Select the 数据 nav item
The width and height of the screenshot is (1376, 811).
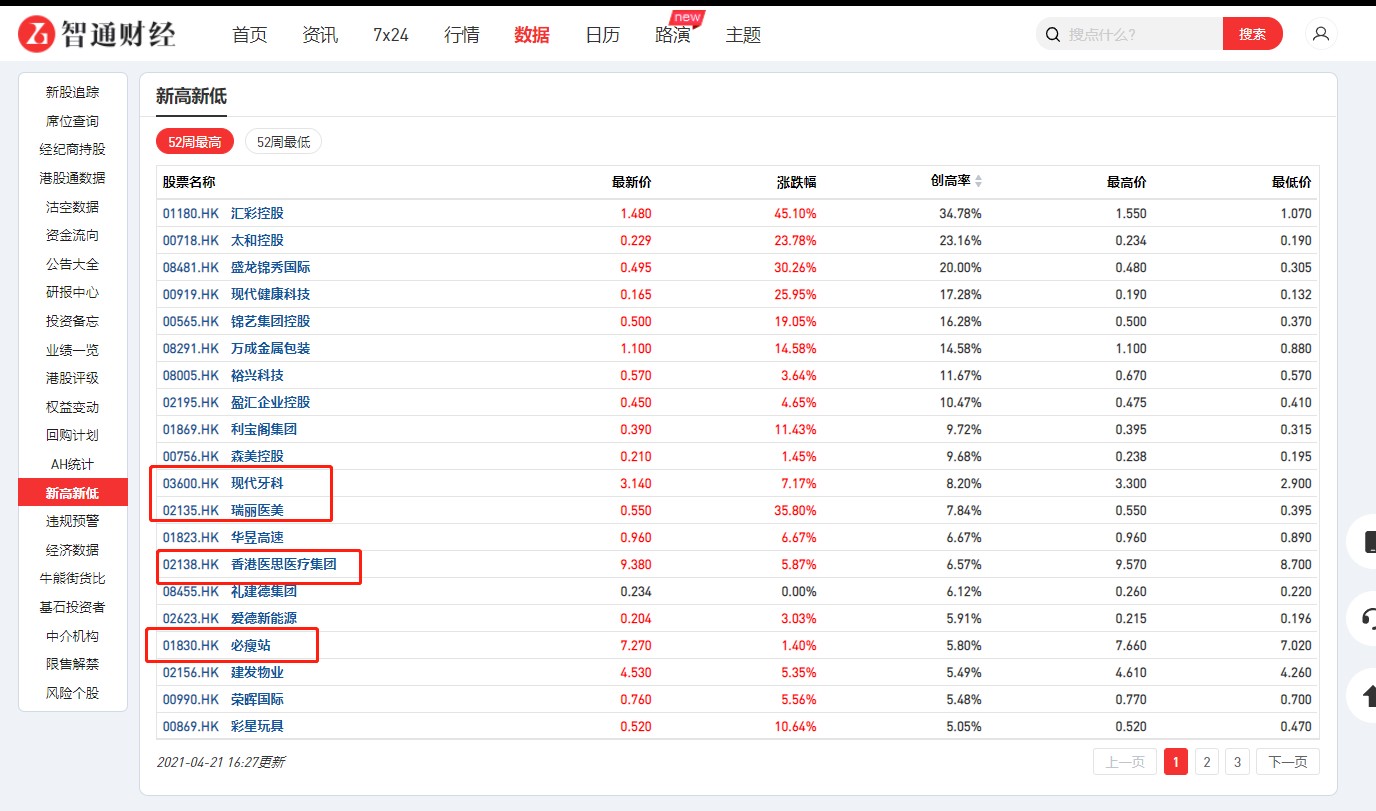click(x=532, y=35)
